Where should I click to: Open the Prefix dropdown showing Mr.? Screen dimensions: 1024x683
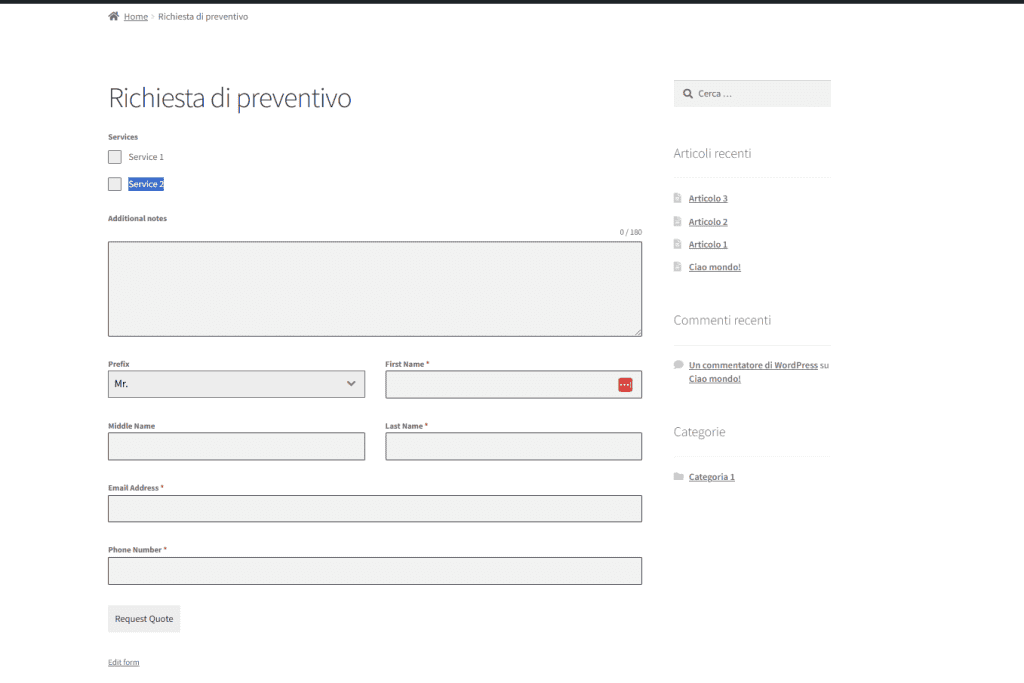click(236, 384)
